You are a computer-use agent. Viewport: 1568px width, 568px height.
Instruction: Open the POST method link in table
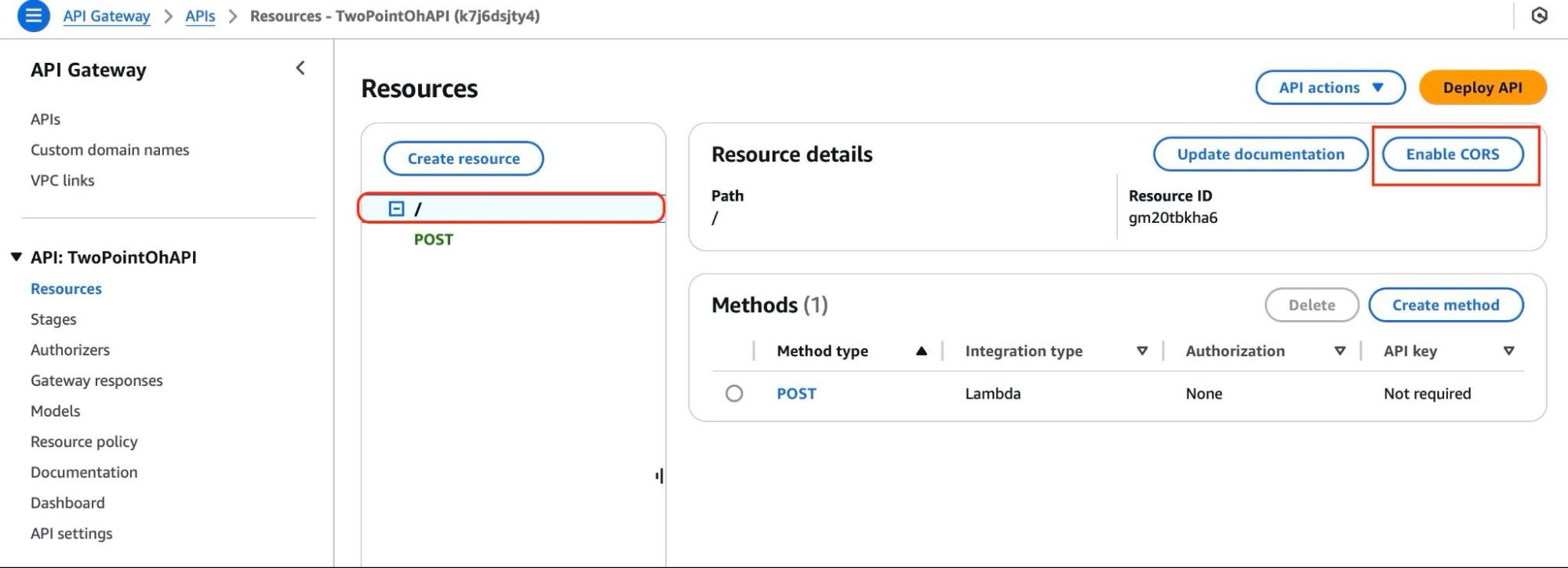click(x=796, y=393)
